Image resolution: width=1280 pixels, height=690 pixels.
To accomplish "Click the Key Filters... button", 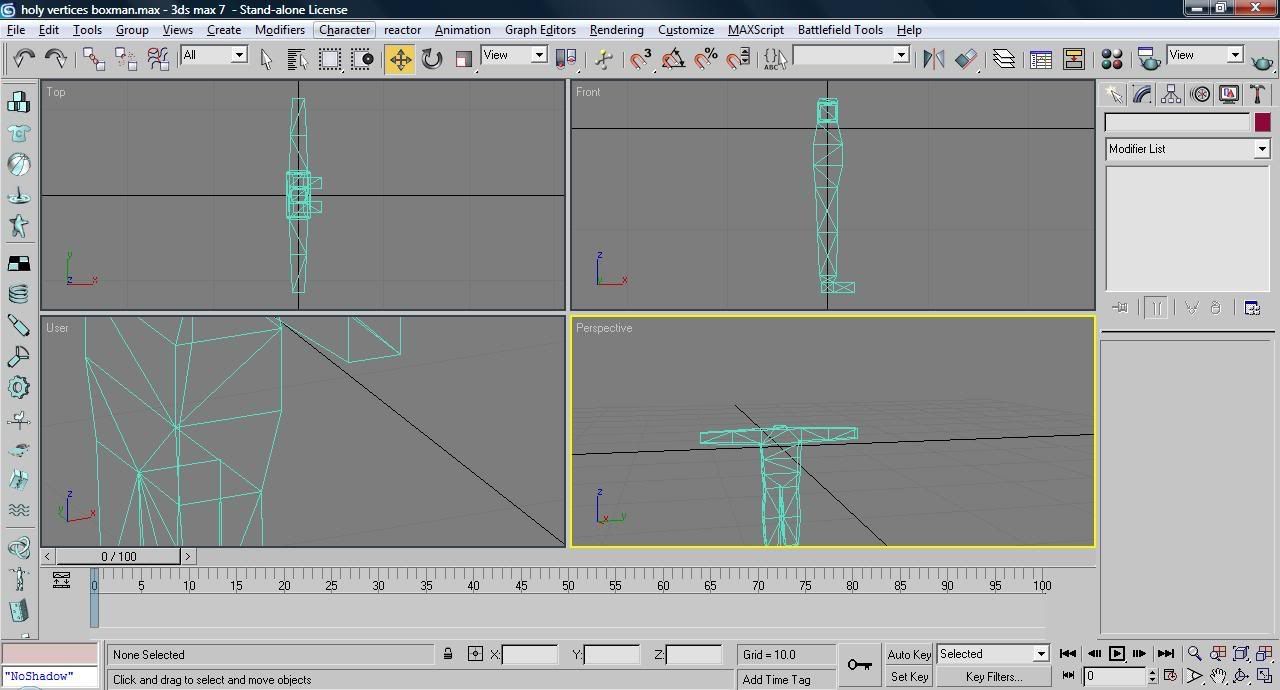I will coord(993,677).
